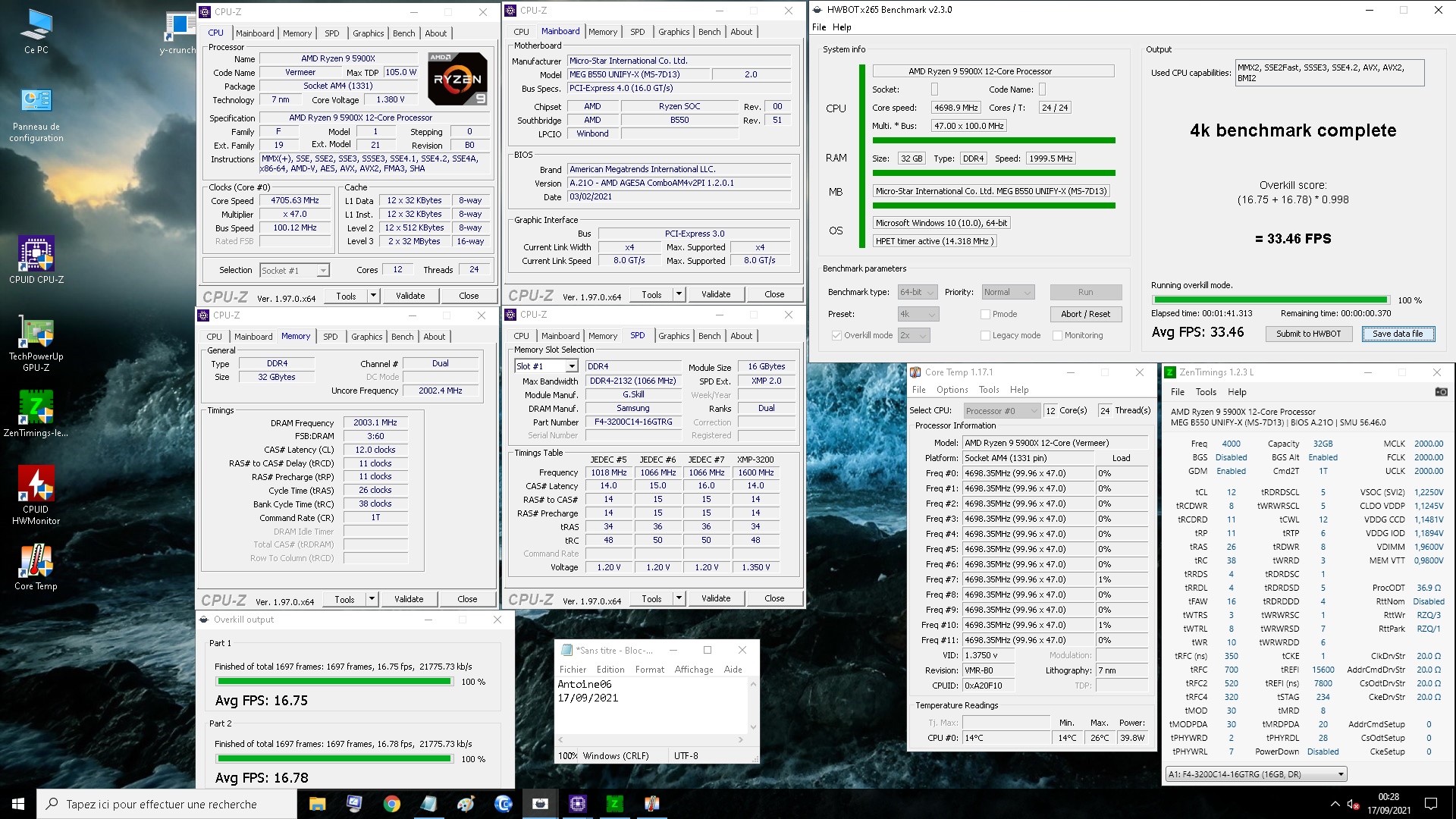Open ZenTimings DIMM module dropdown
1456x819 pixels.
point(1256,774)
